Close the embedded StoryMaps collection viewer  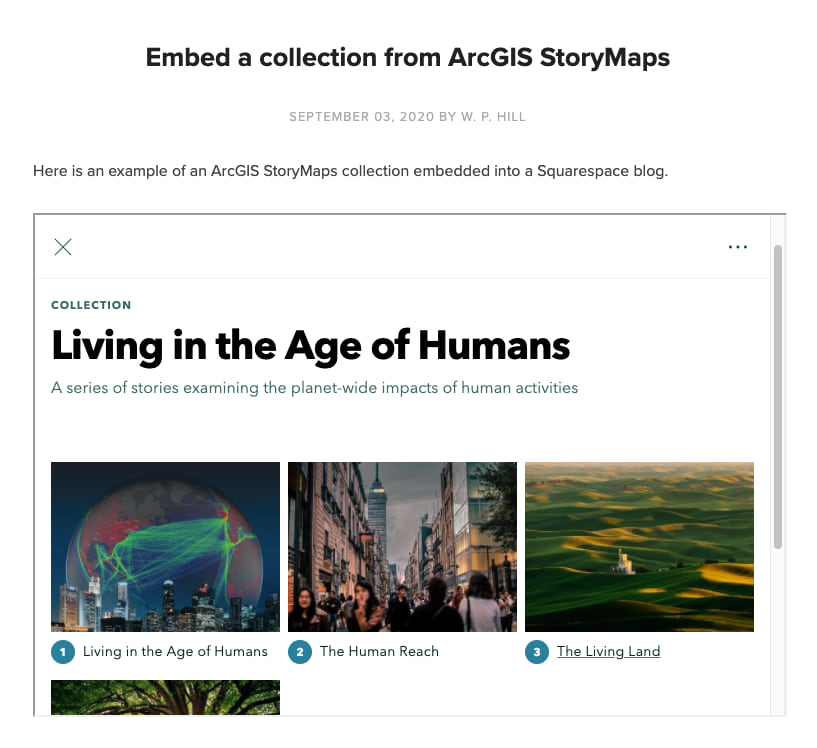point(63,246)
